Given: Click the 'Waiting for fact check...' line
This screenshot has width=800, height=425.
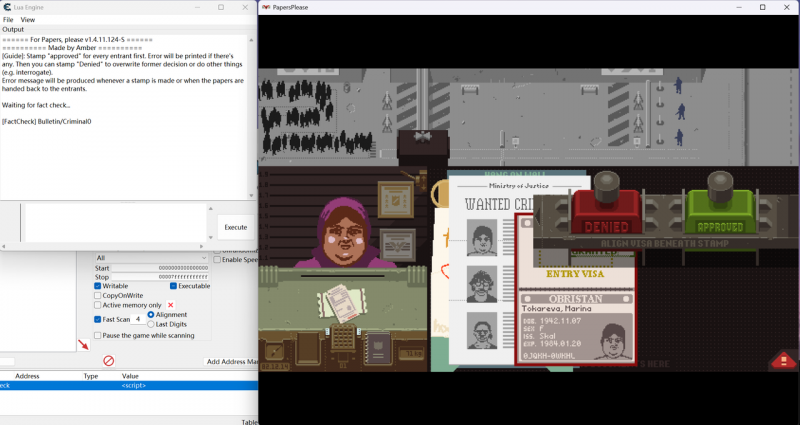Looking at the screenshot, I should 36,105.
